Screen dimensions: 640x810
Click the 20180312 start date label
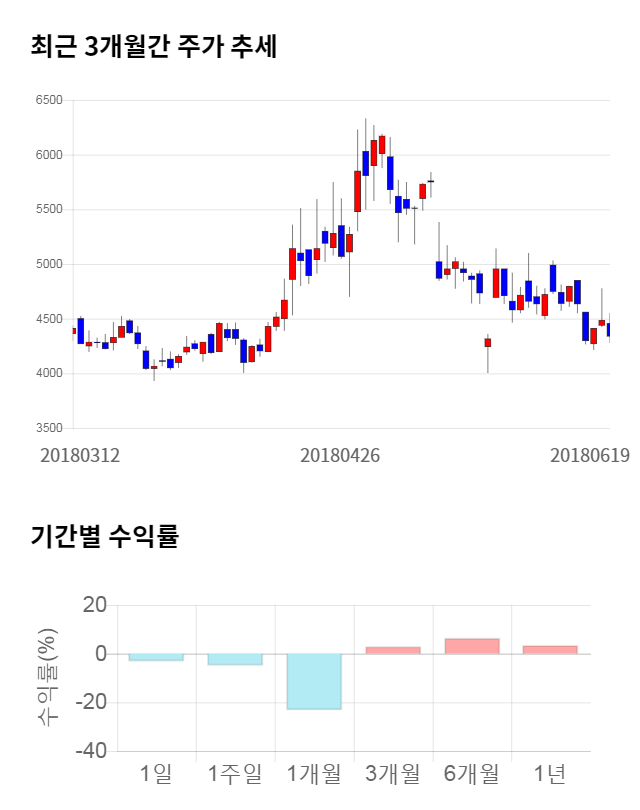point(80,455)
